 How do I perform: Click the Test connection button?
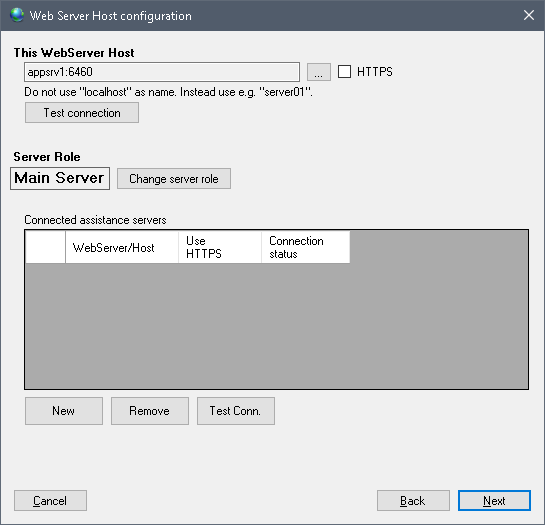click(82, 113)
